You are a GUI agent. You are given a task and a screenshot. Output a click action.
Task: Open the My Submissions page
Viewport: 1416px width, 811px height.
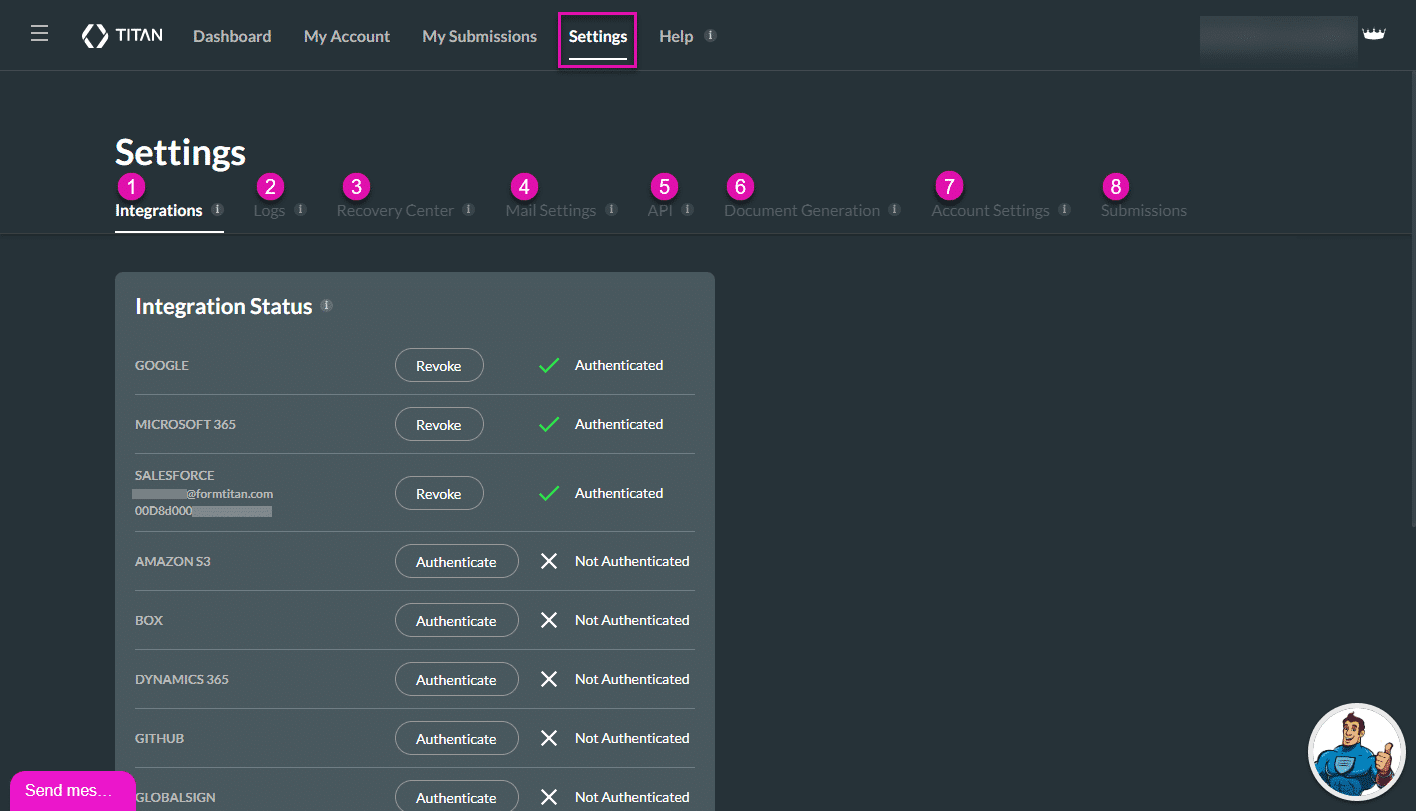pyautogui.click(x=479, y=36)
